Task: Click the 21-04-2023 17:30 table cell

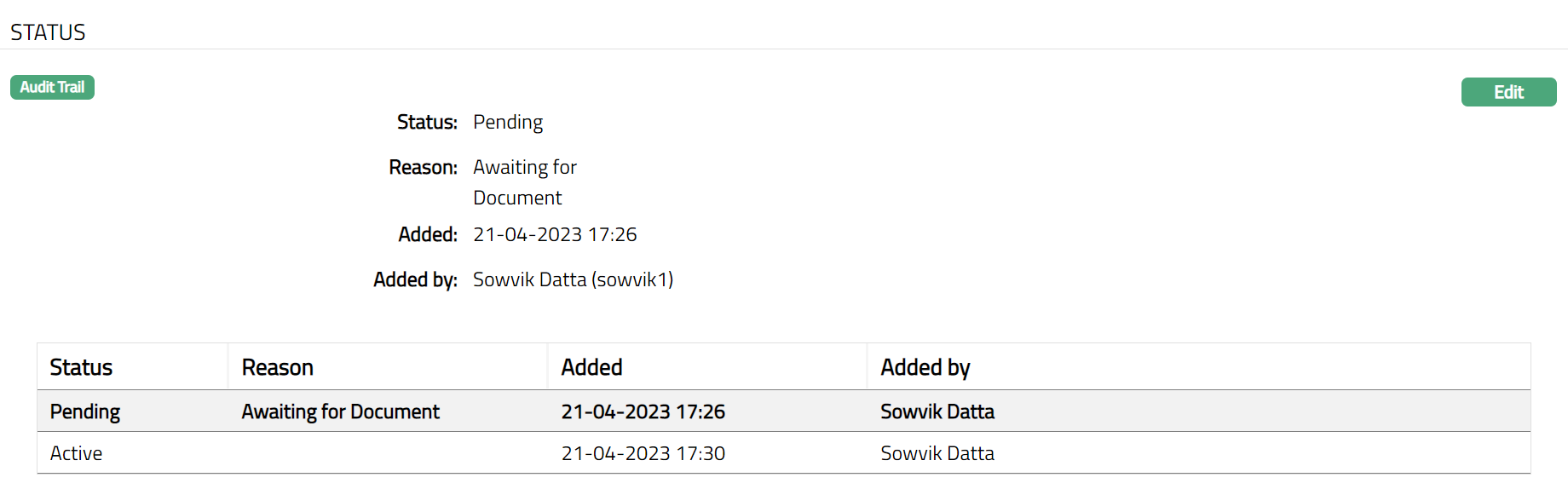Action: pyautogui.click(x=643, y=453)
